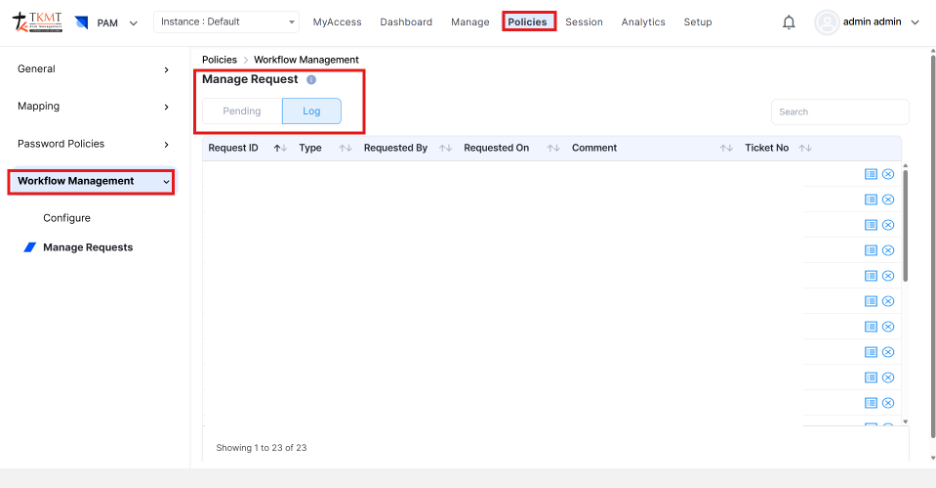This screenshot has height=488, width=936.
Task: Sort by Requested On column arrows
Action: pyautogui.click(x=553, y=148)
